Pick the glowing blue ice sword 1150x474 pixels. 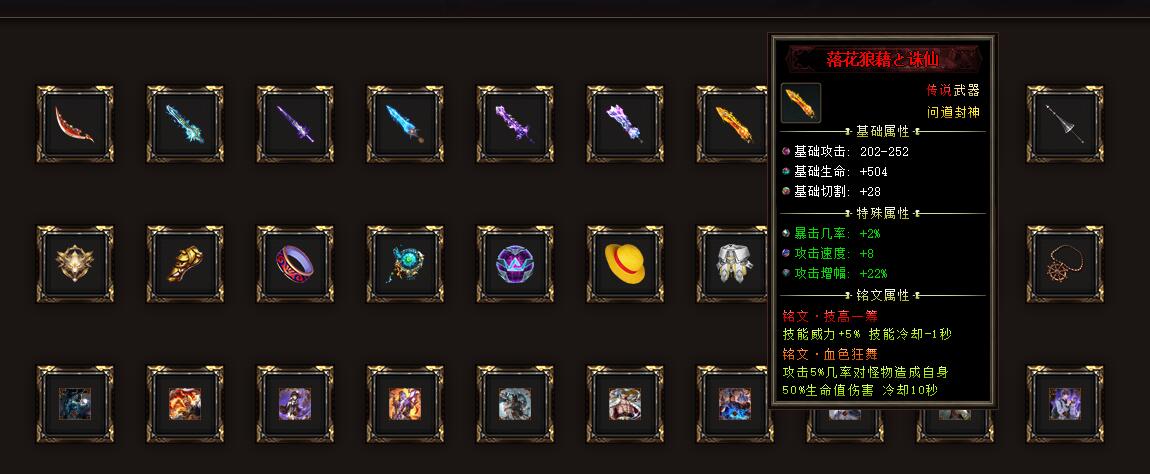click(x=405, y=124)
